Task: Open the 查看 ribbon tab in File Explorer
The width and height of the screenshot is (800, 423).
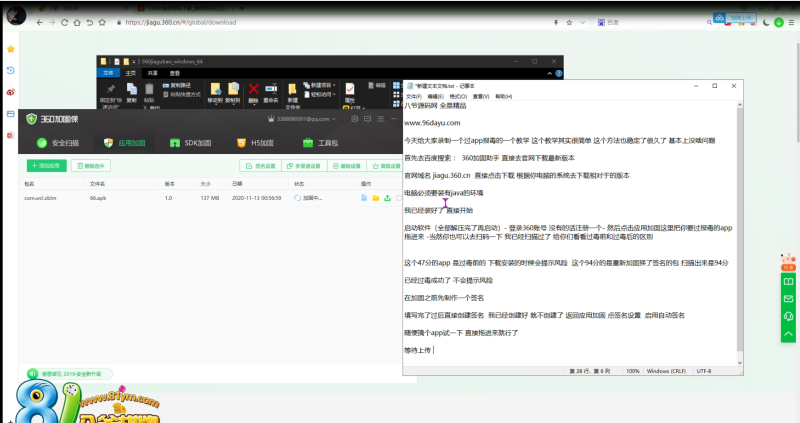Action: pyautogui.click(x=174, y=73)
